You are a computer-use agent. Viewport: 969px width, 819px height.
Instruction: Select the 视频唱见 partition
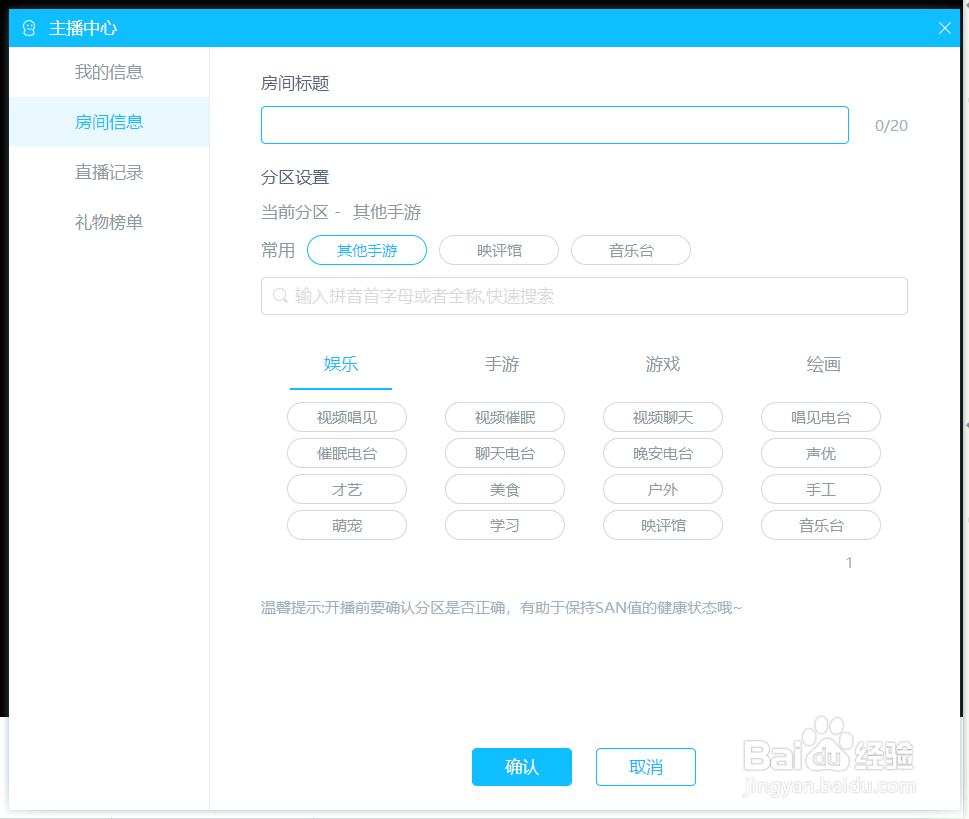coord(346,417)
